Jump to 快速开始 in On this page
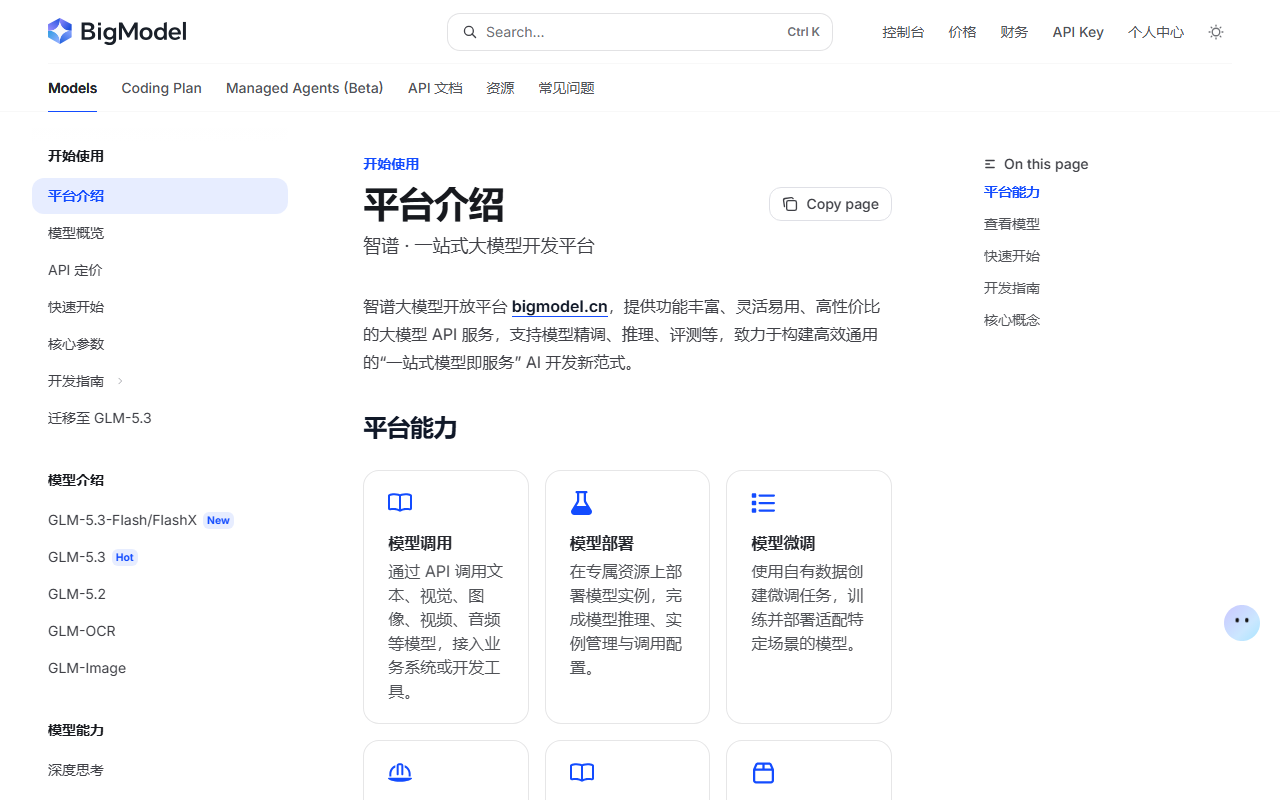The width and height of the screenshot is (1280, 800). (1012, 256)
